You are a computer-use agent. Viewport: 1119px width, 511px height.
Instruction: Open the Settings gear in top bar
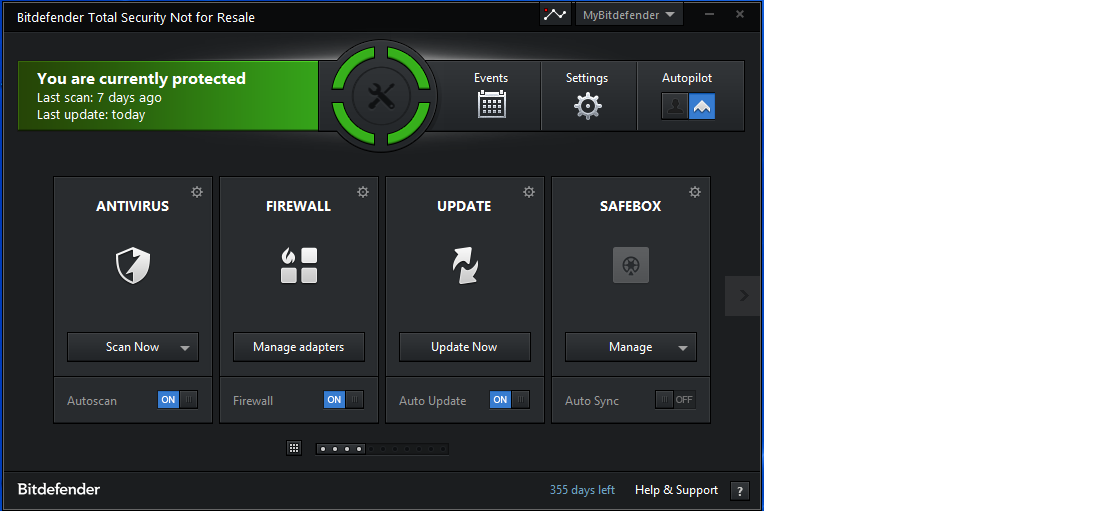coord(587,106)
